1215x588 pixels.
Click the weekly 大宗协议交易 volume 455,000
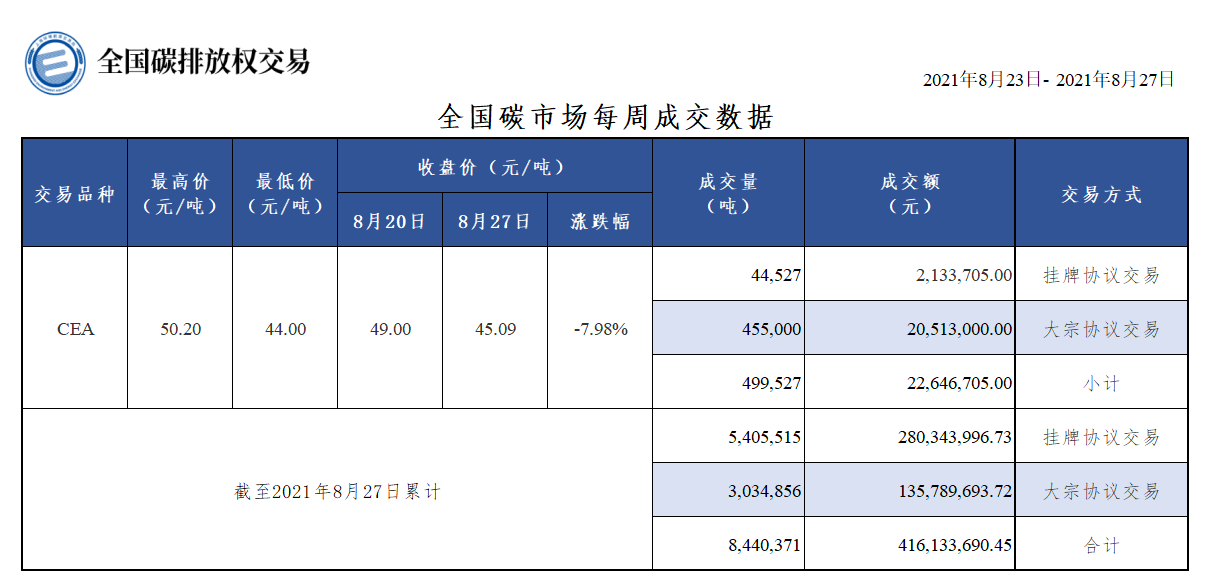point(775,329)
